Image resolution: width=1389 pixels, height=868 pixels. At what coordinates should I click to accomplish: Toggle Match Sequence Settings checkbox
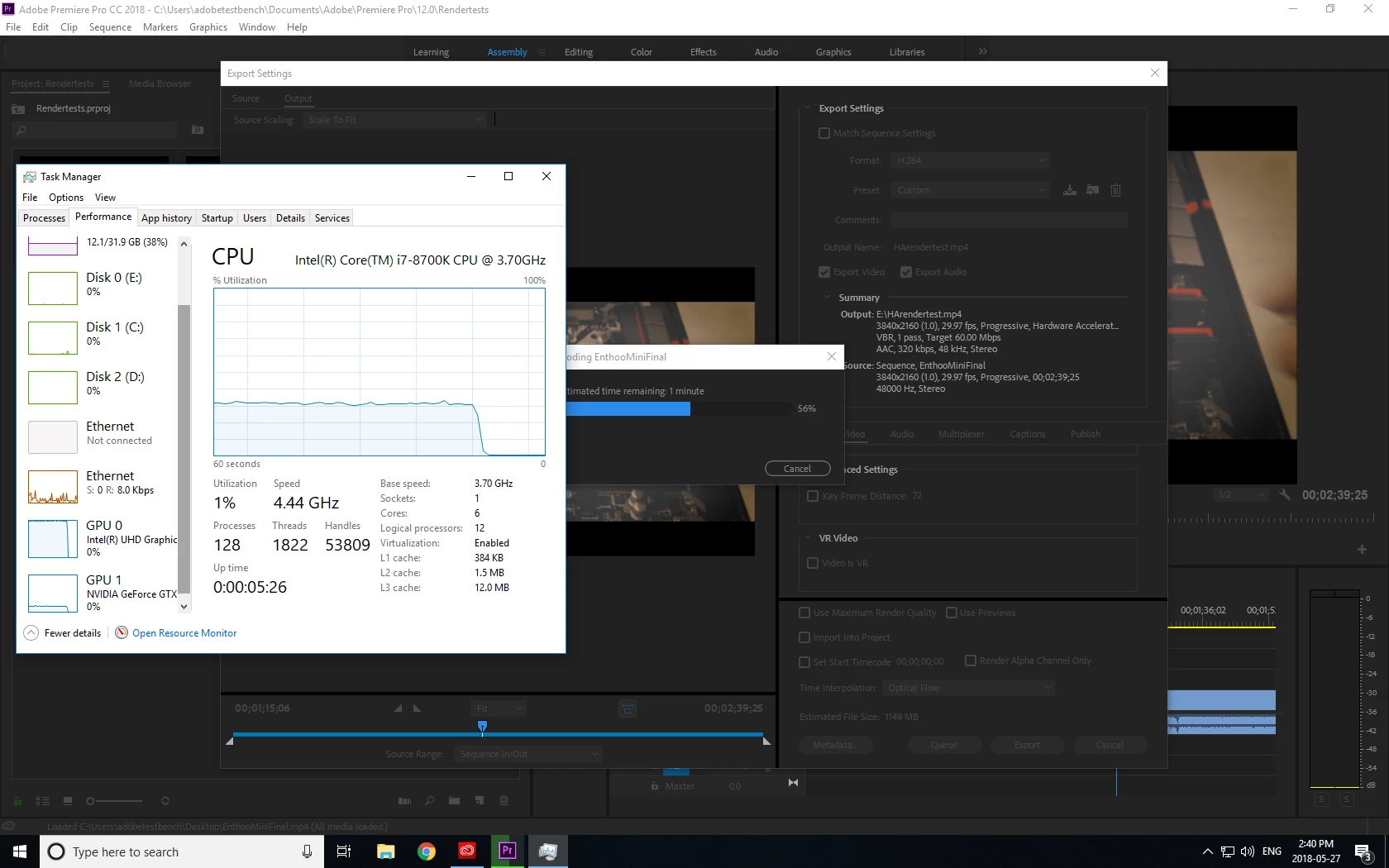point(824,133)
